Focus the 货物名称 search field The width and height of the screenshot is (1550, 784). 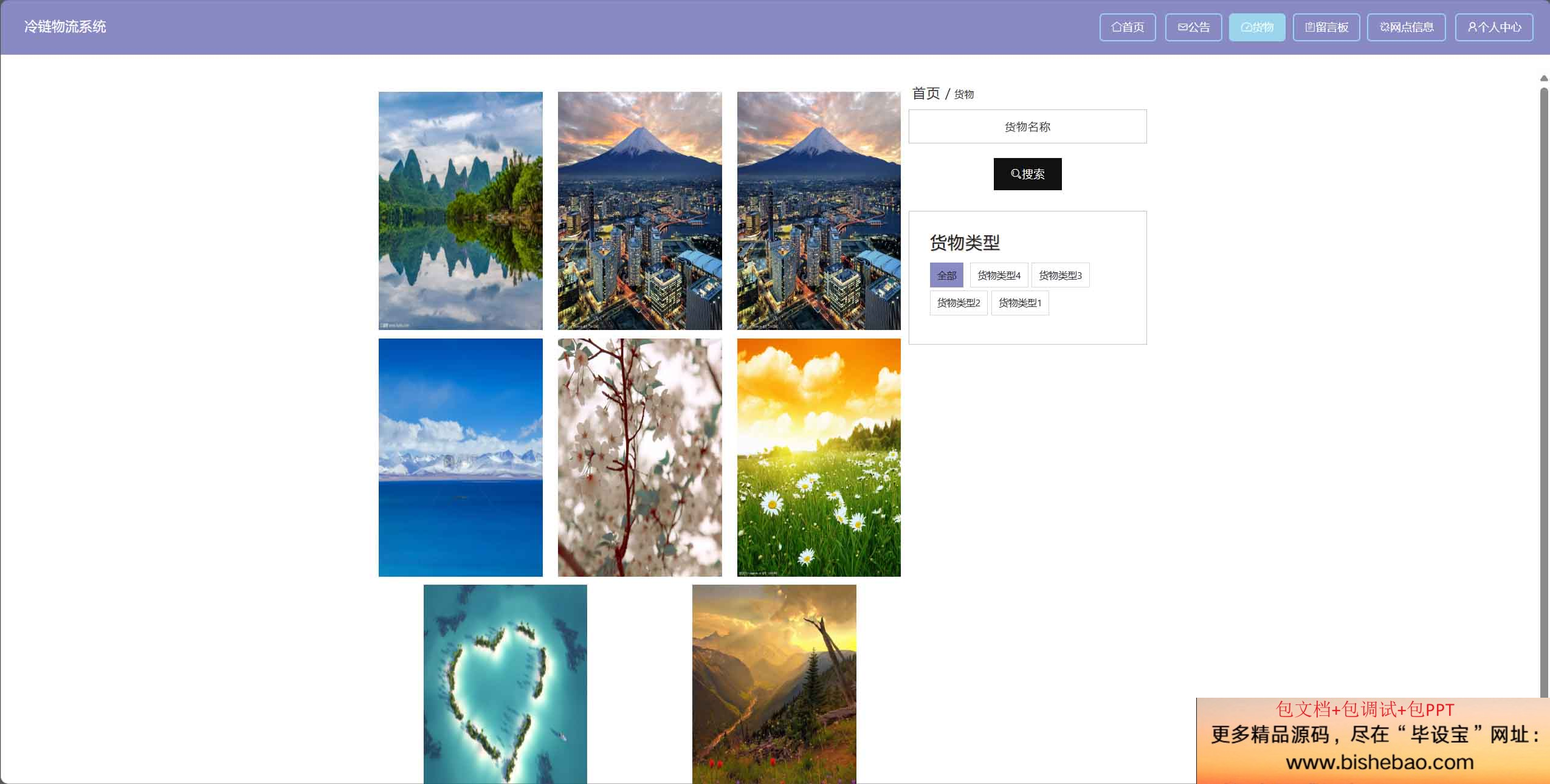(x=1028, y=126)
